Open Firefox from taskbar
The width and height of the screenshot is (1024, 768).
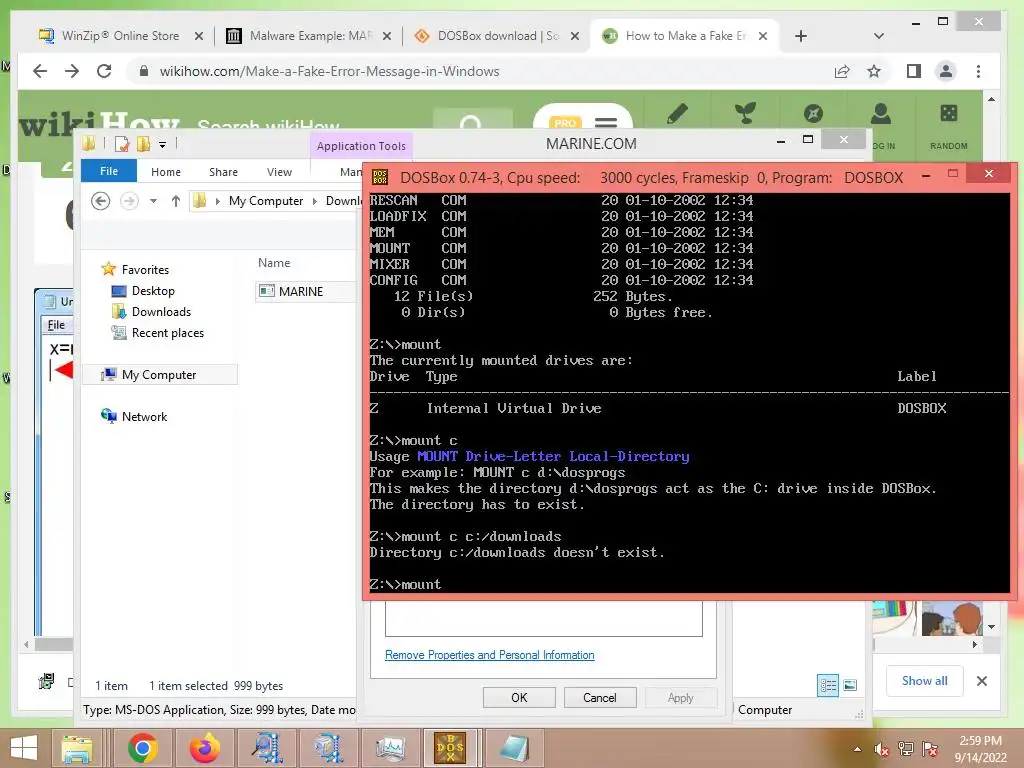point(205,748)
